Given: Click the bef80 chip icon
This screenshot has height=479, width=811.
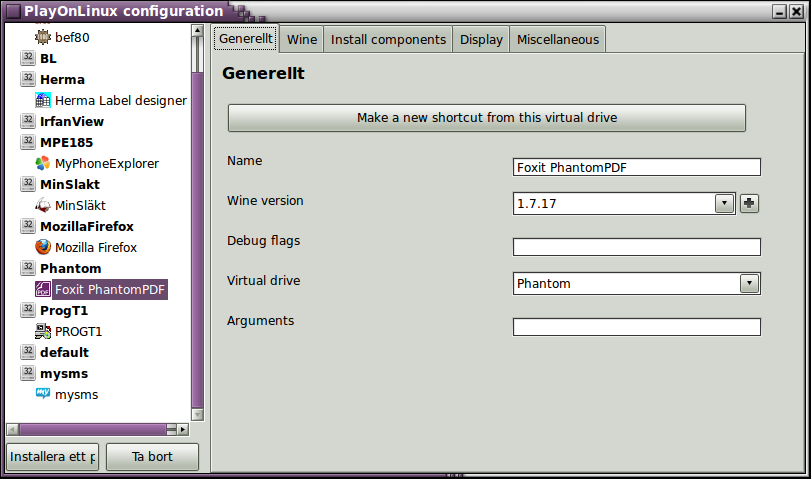Looking at the screenshot, I should point(42,37).
